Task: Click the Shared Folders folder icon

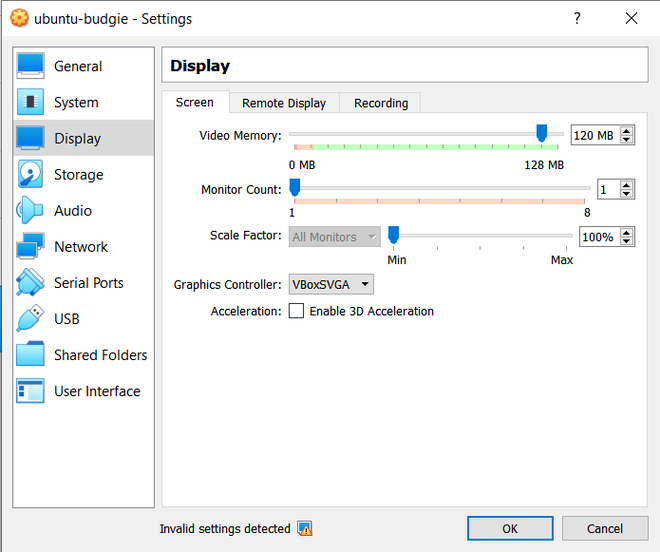Action: [30, 355]
